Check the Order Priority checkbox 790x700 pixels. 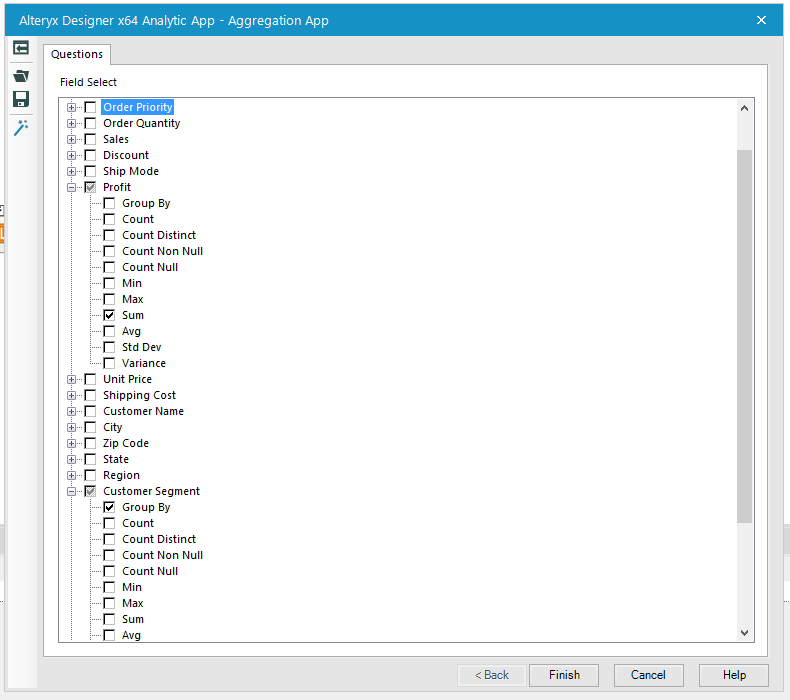[91, 107]
